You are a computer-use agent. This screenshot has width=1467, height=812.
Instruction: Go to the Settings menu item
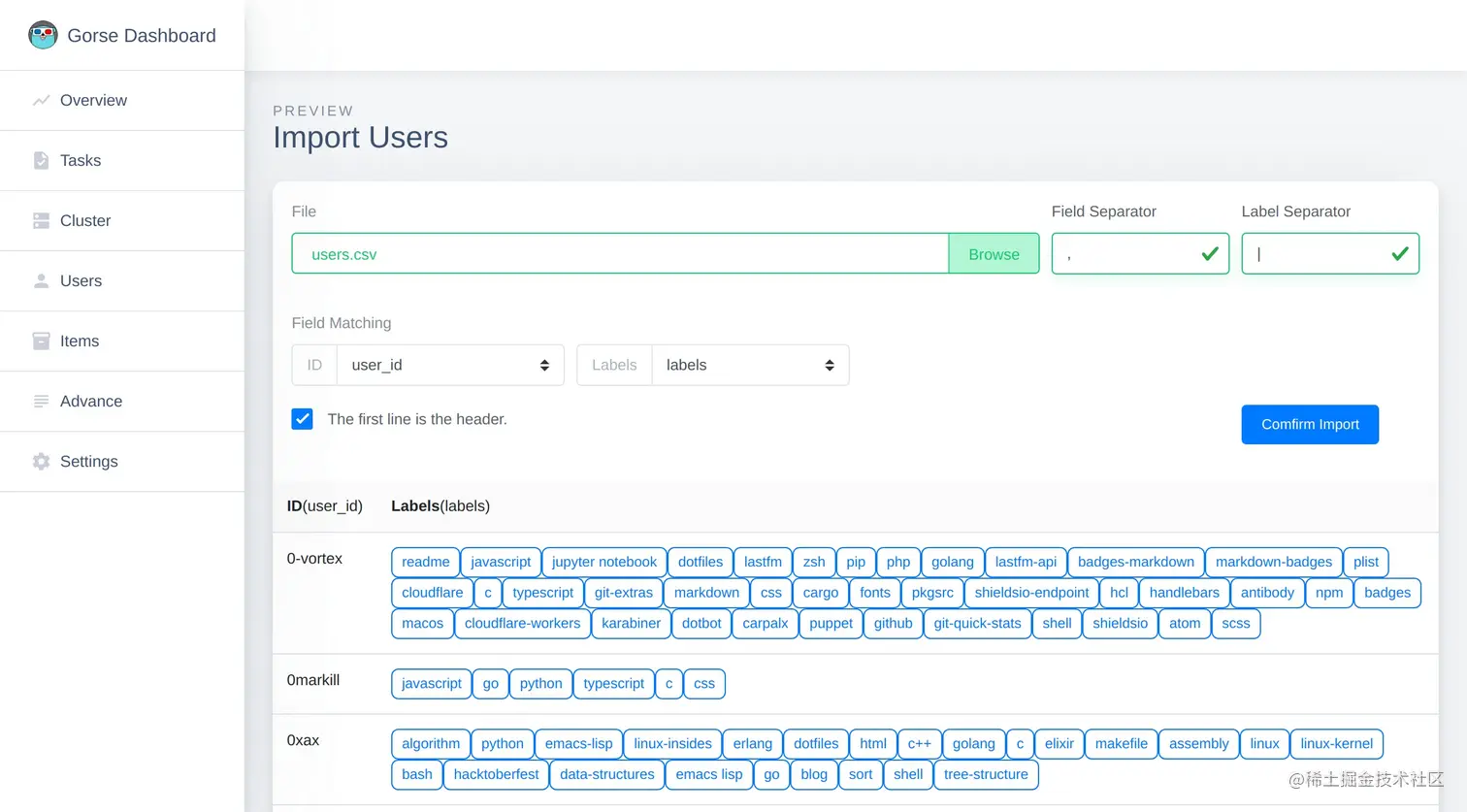pyautogui.click(x=89, y=461)
